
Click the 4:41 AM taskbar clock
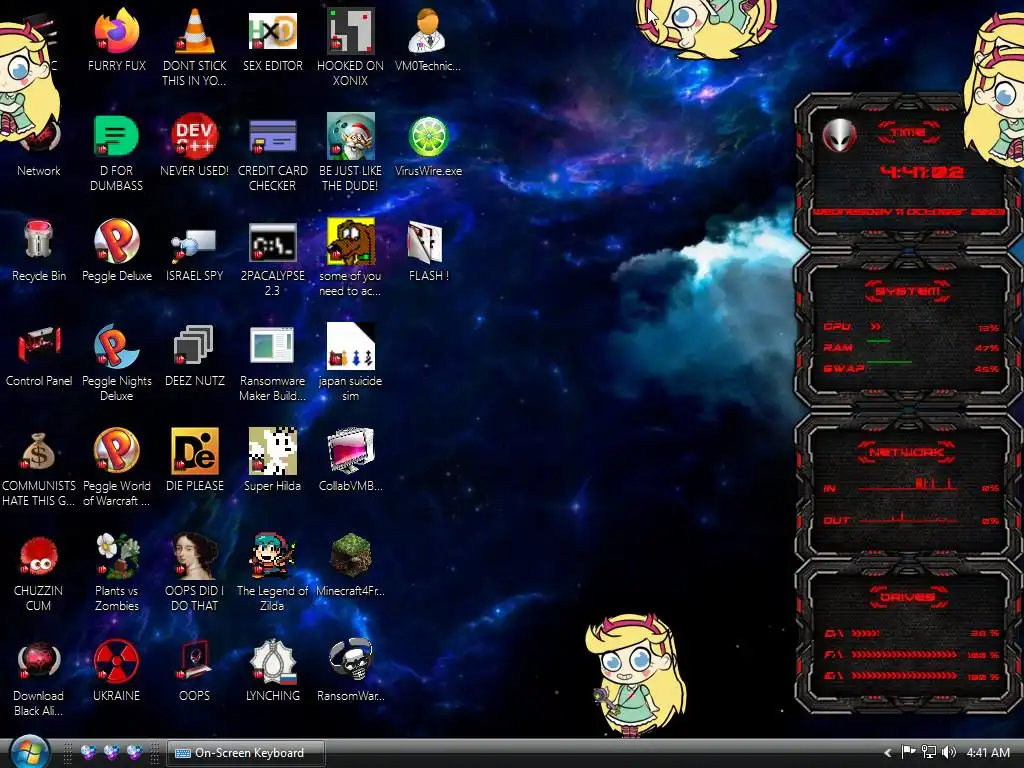coord(988,753)
